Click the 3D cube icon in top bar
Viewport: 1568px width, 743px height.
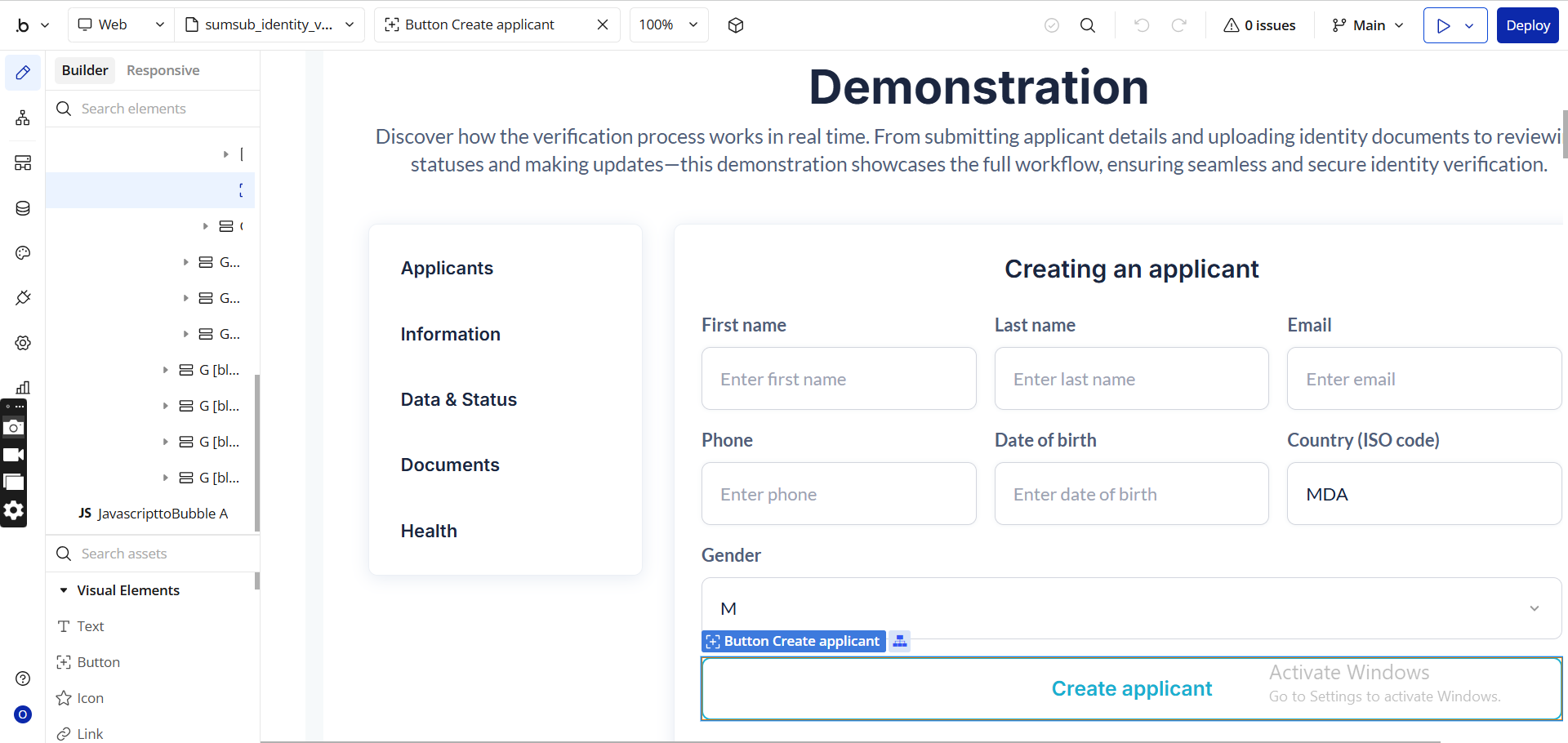tap(735, 25)
